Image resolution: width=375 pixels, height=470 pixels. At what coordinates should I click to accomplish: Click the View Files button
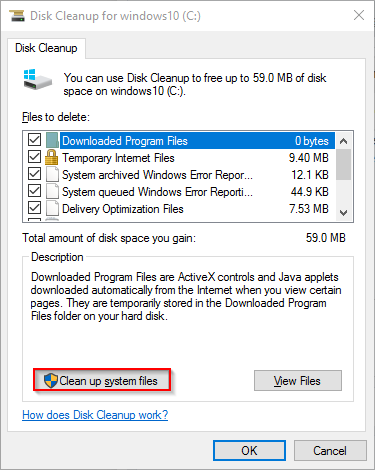298,380
